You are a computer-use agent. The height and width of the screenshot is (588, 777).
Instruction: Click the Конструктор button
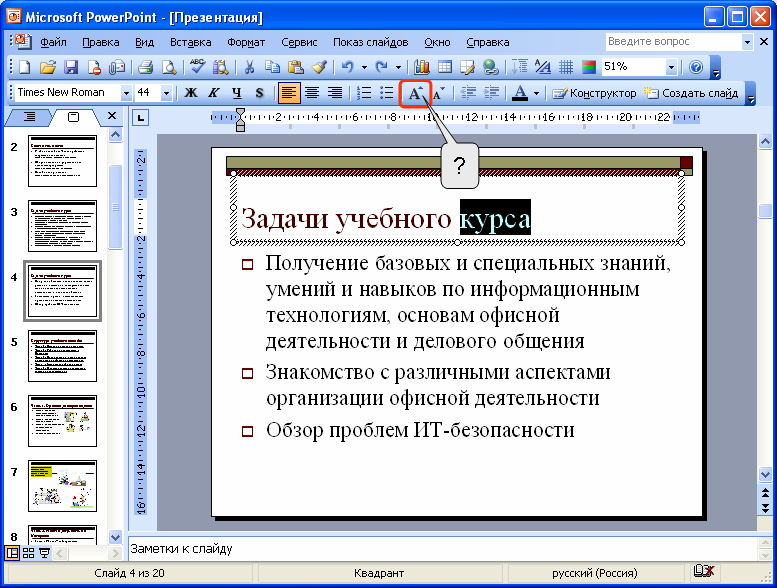click(594, 93)
